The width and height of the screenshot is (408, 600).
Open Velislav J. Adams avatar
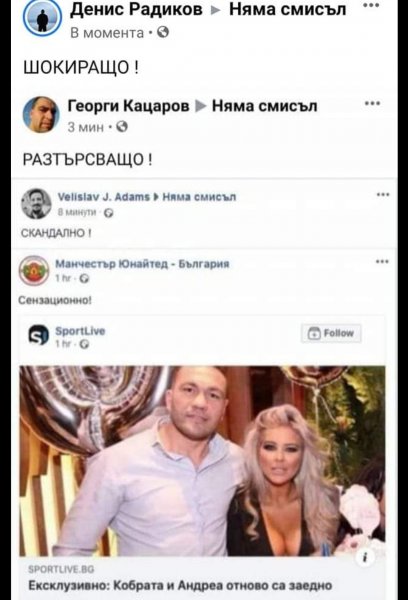pyautogui.click(x=36, y=204)
